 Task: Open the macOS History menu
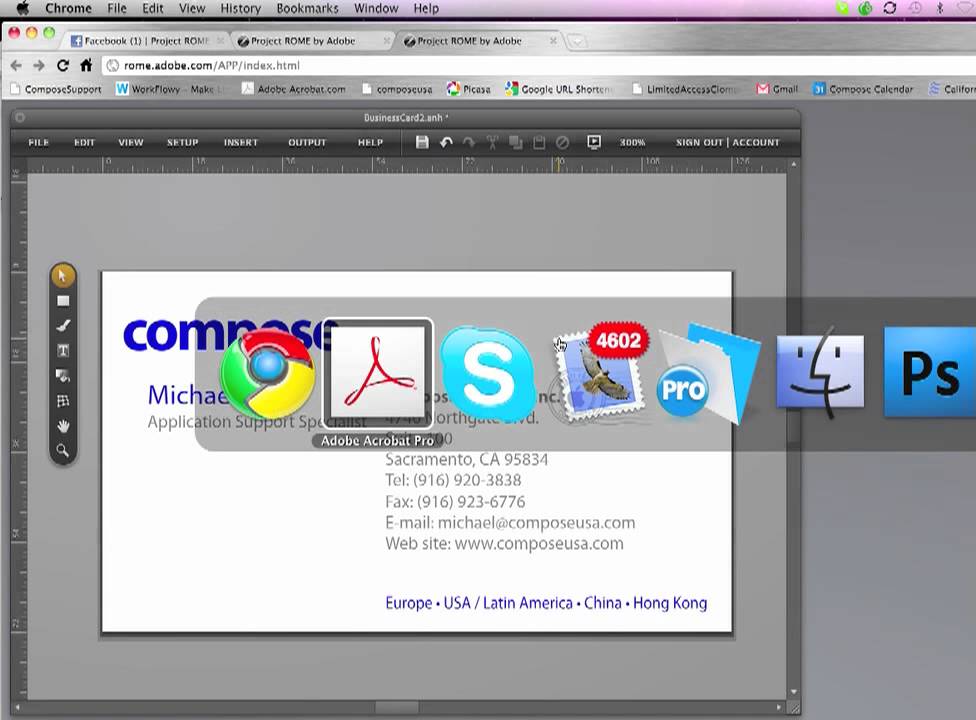[x=240, y=9]
